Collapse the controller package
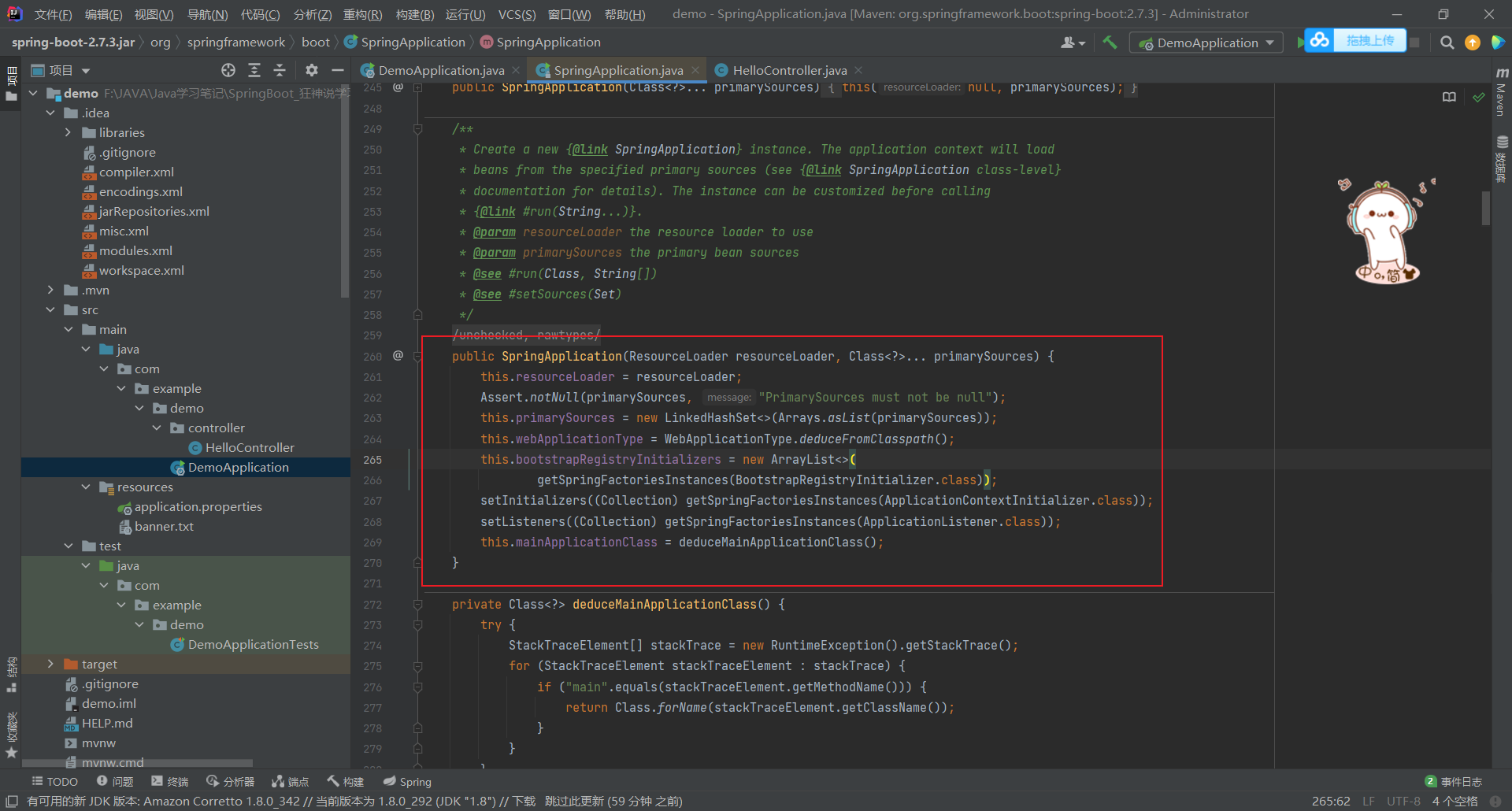This screenshot has height=811, width=1512. click(x=157, y=428)
